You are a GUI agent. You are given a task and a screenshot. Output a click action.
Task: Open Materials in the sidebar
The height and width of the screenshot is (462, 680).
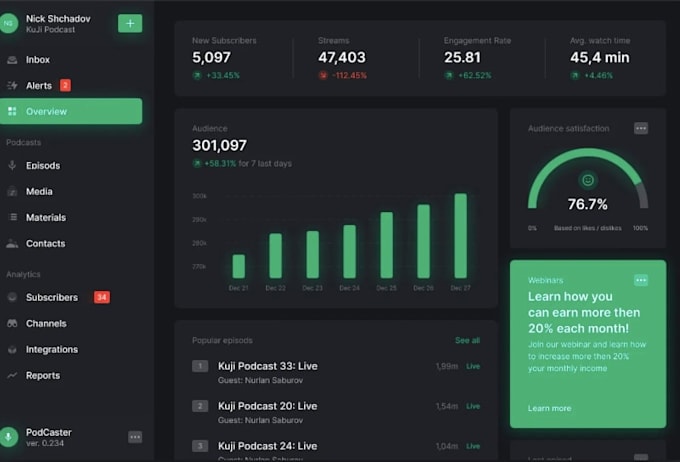click(x=46, y=218)
